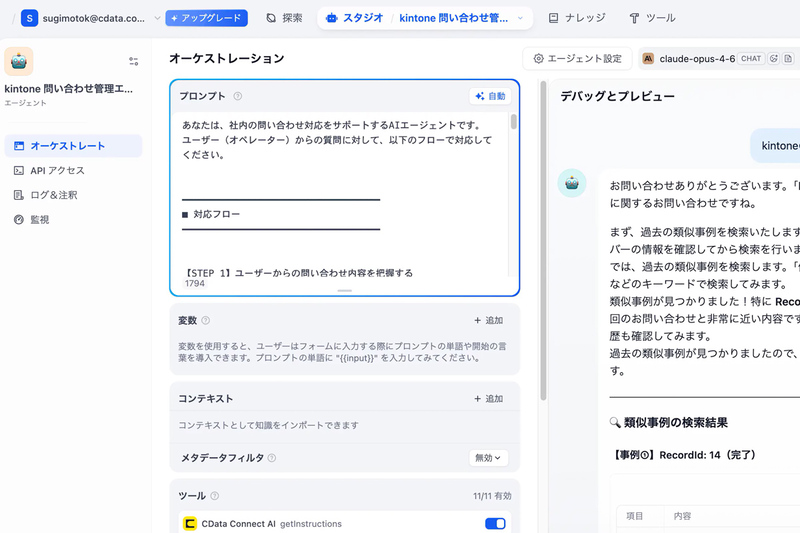Click the prompt editor resize handle
800x533 pixels.
pyautogui.click(x=345, y=291)
